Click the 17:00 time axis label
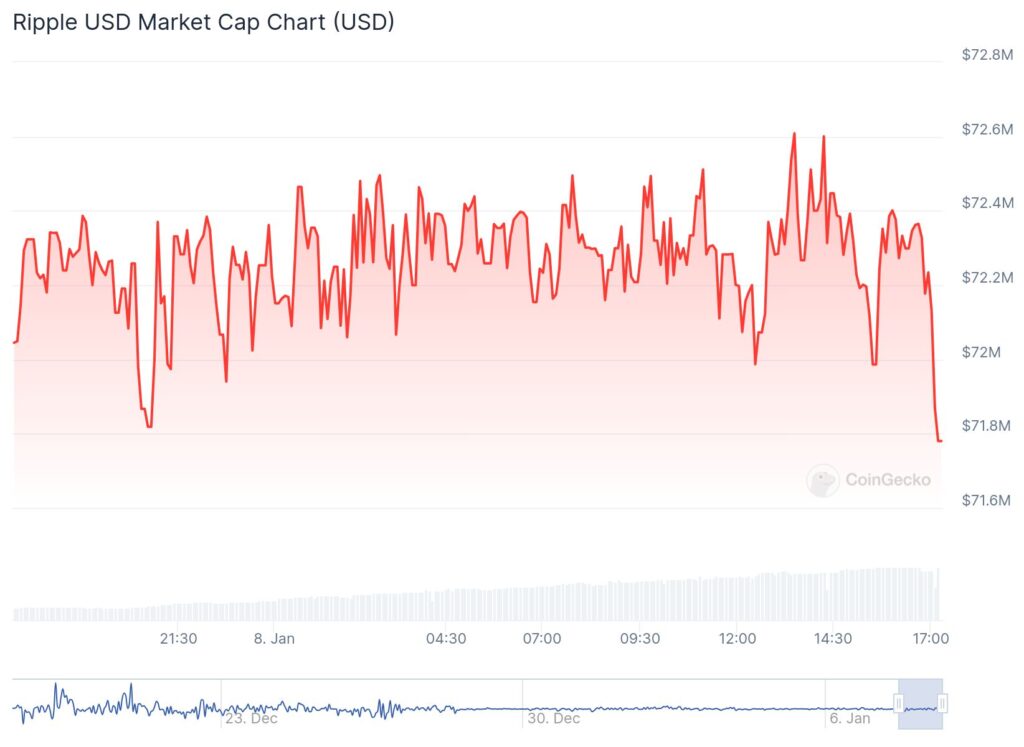This screenshot has width=1024, height=747. click(930, 638)
